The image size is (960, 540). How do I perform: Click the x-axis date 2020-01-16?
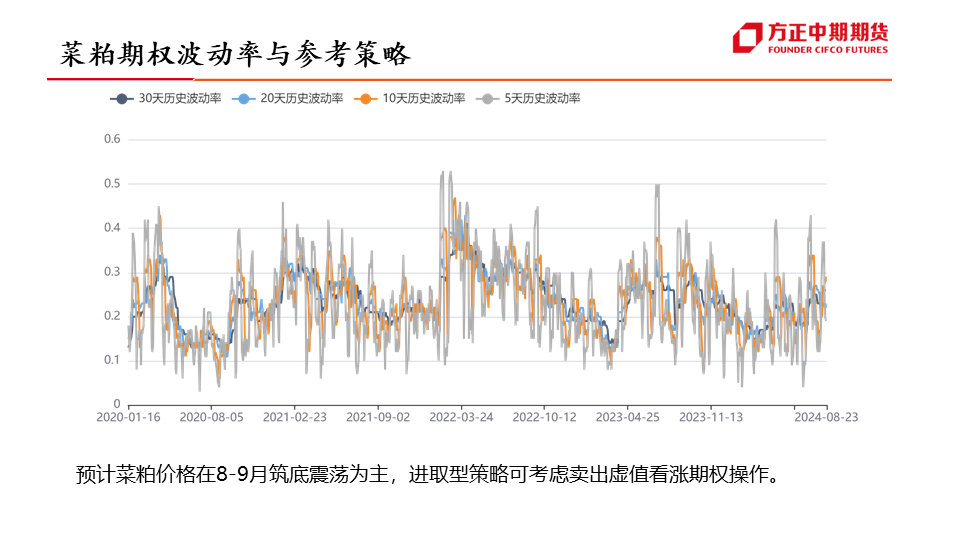pyautogui.click(x=129, y=417)
